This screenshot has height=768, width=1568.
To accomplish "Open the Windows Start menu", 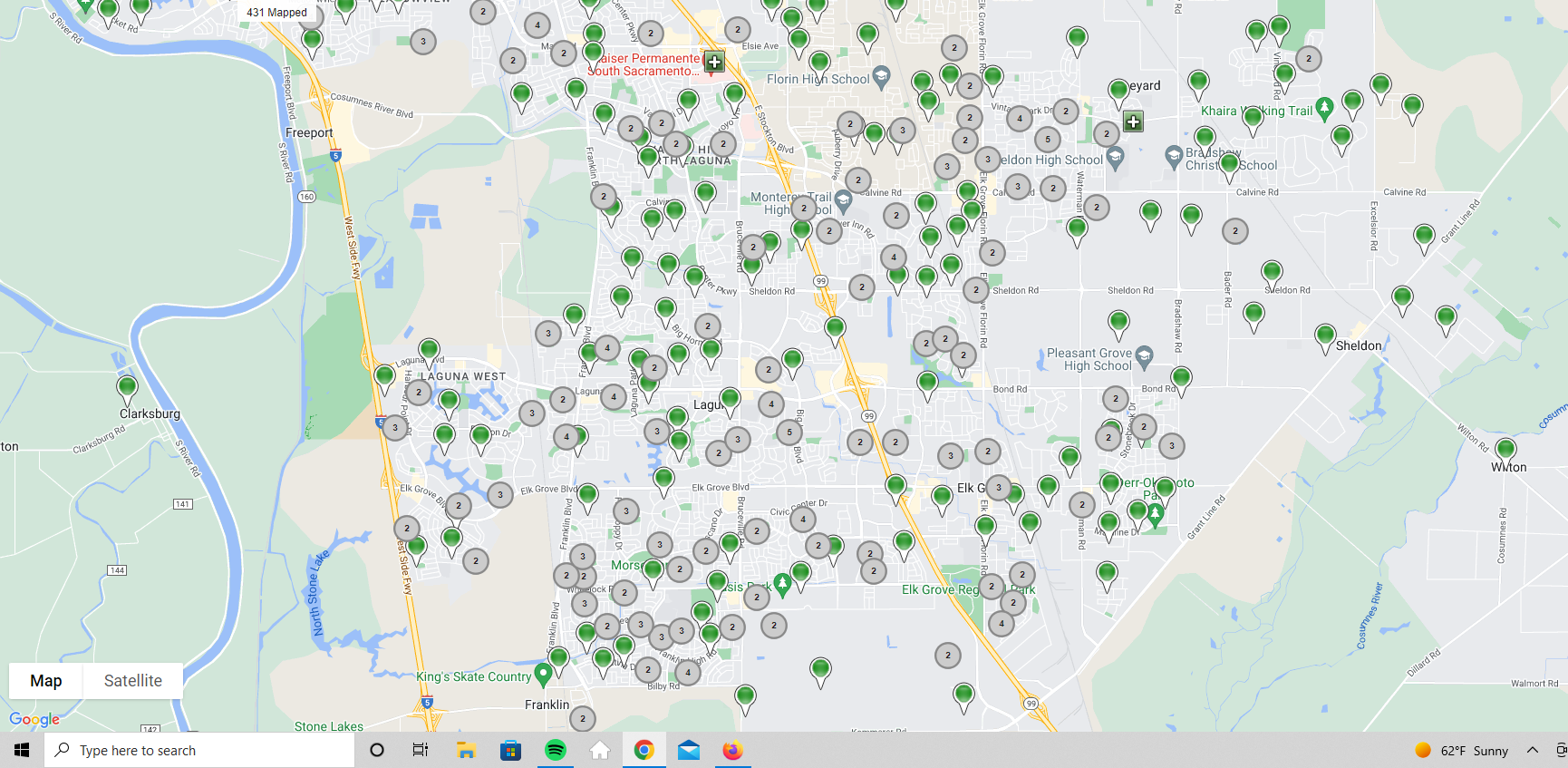I will coord(22,750).
